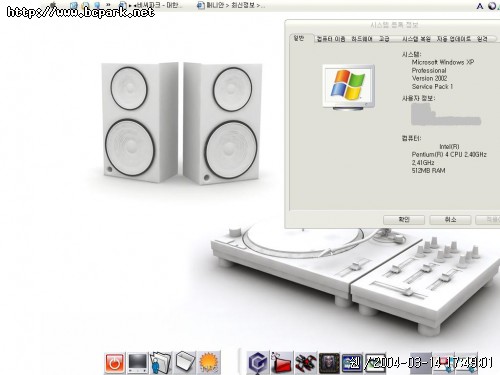Image resolution: width=500 pixels, height=375 pixels.
Task: Click the 'Microsoft Windows XP' text
Action: (443, 62)
